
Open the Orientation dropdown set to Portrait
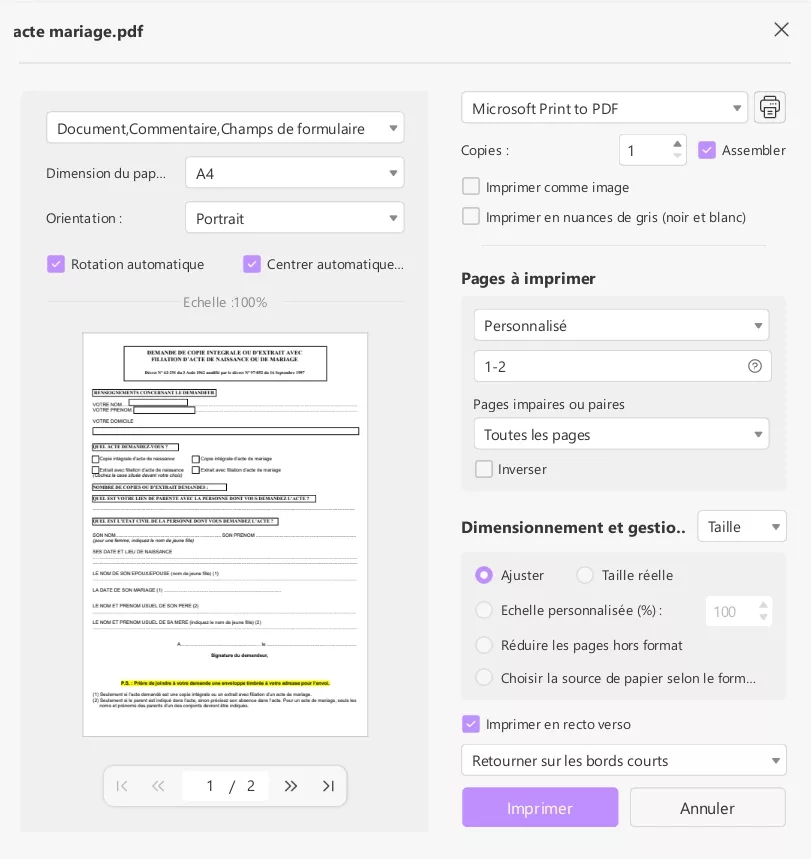[294, 217]
